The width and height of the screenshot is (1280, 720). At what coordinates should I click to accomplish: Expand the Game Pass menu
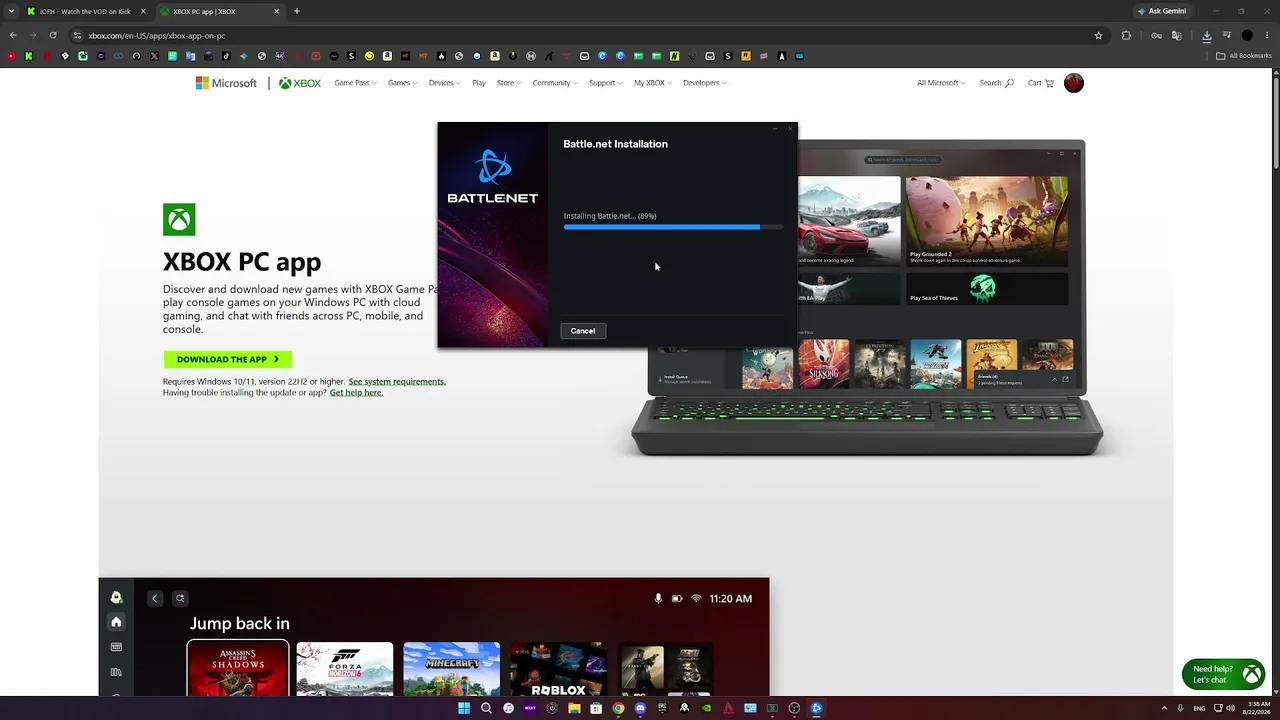(355, 83)
